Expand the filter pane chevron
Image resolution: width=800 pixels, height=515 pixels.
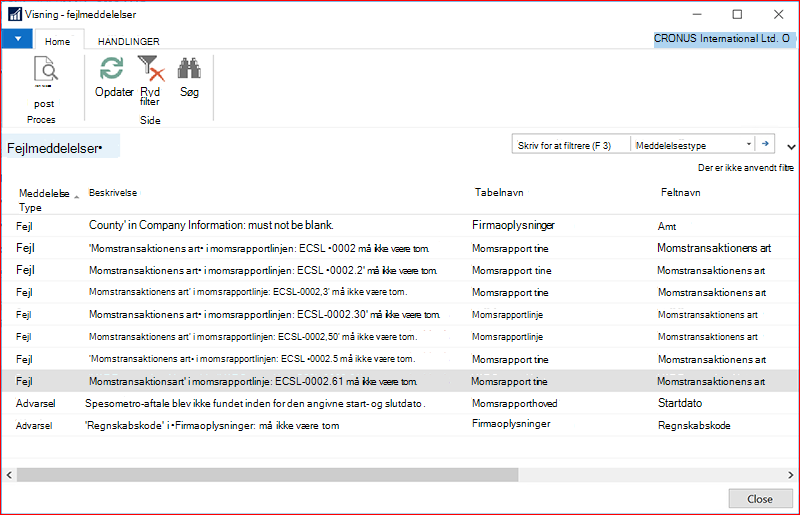point(791,147)
